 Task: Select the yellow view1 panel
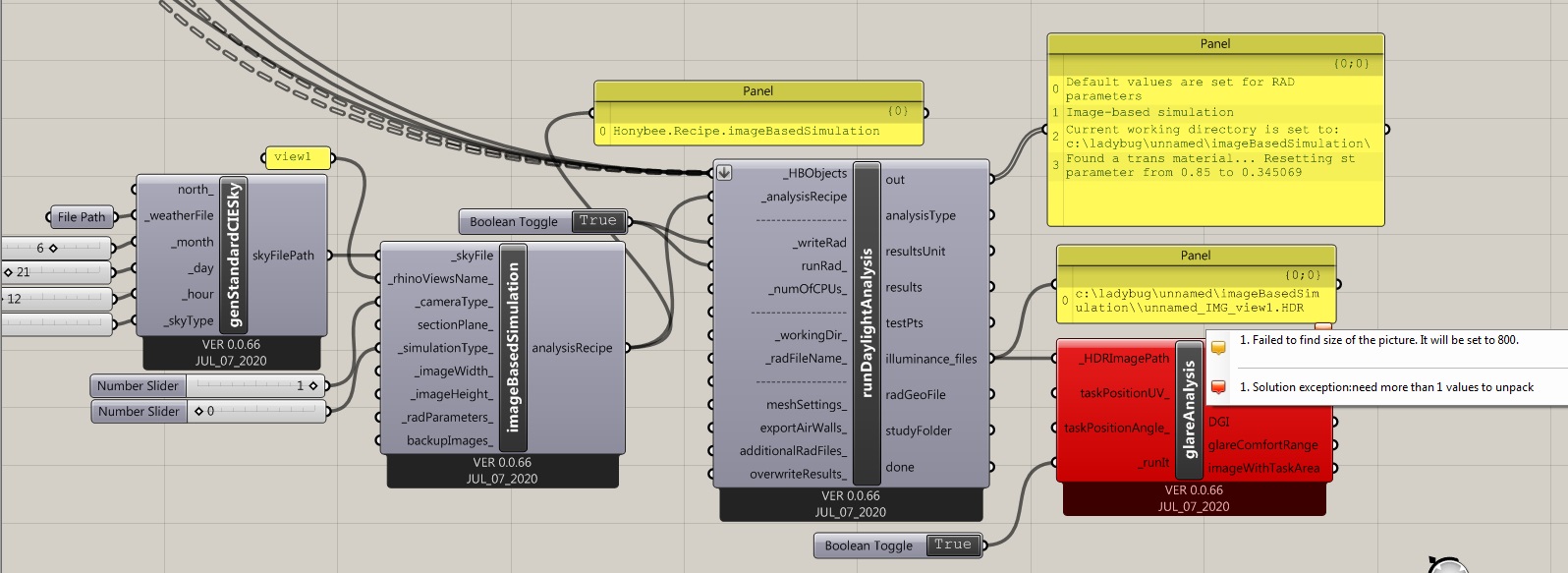[299, 157]
